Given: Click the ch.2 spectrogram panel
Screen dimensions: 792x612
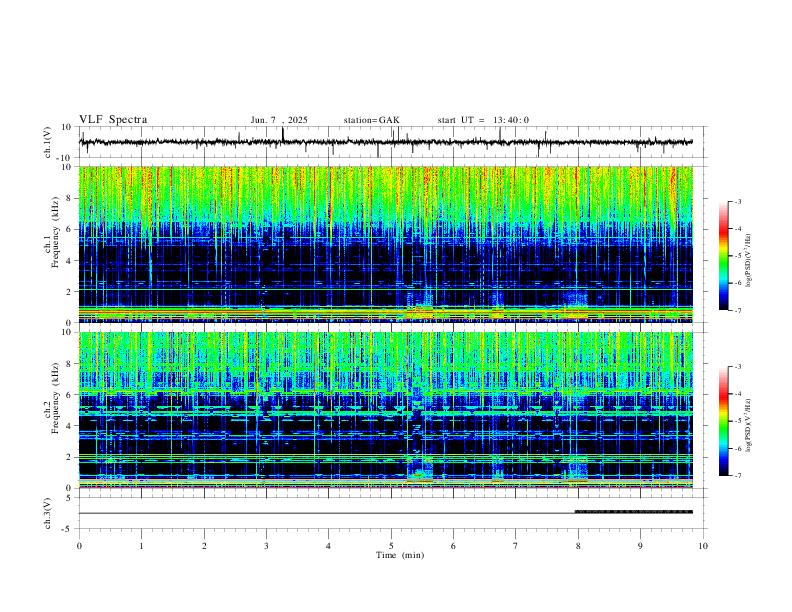Looking at the screenshot, I should coord(385,410).
